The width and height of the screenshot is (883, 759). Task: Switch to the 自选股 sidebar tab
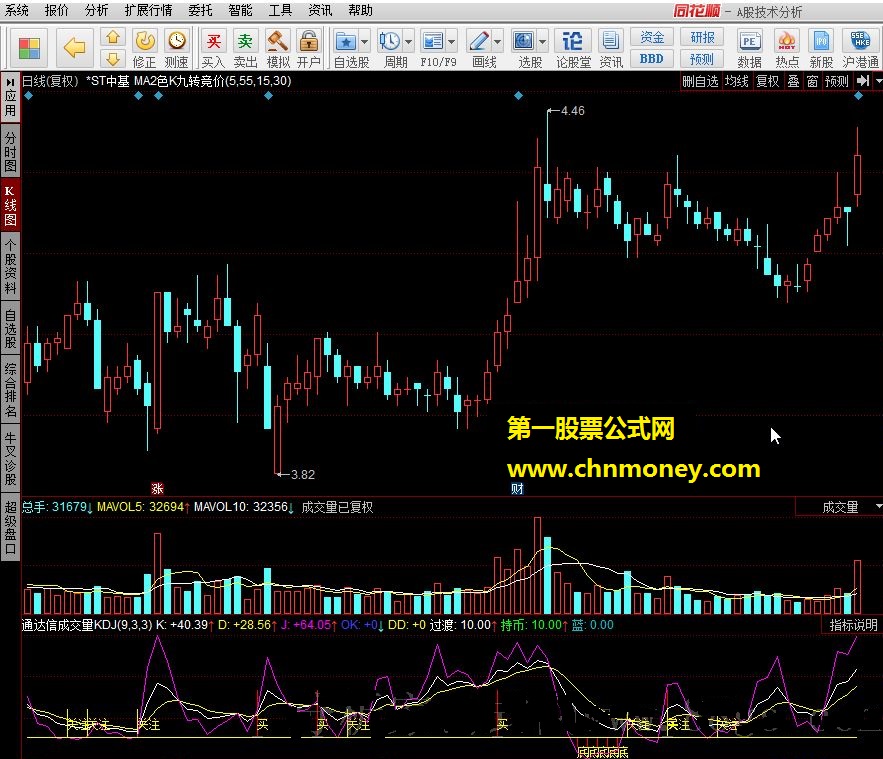(10, 328)
